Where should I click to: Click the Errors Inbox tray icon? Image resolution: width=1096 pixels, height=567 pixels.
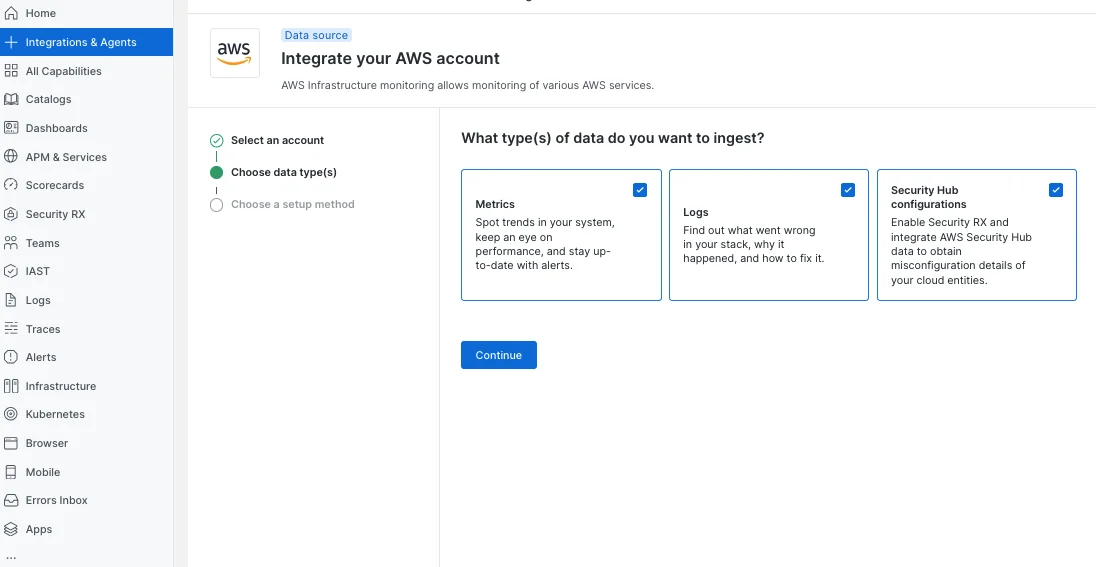click(11, 500)
